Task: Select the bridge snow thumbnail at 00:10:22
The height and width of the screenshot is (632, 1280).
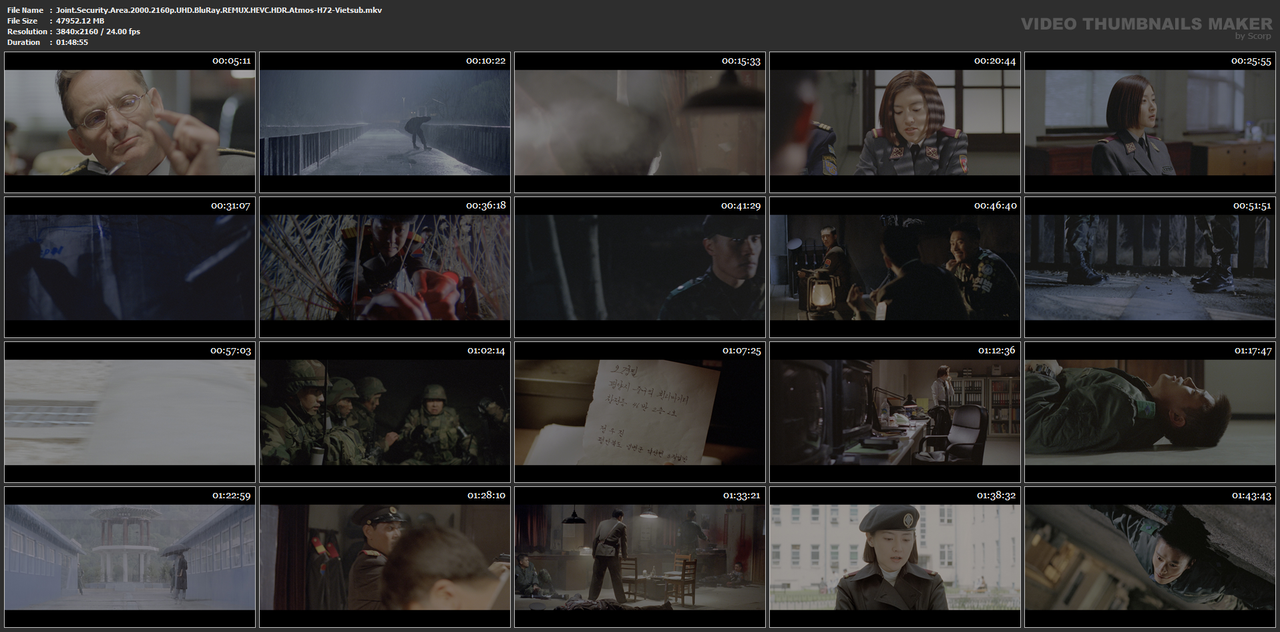Action: tap(385, 122)
